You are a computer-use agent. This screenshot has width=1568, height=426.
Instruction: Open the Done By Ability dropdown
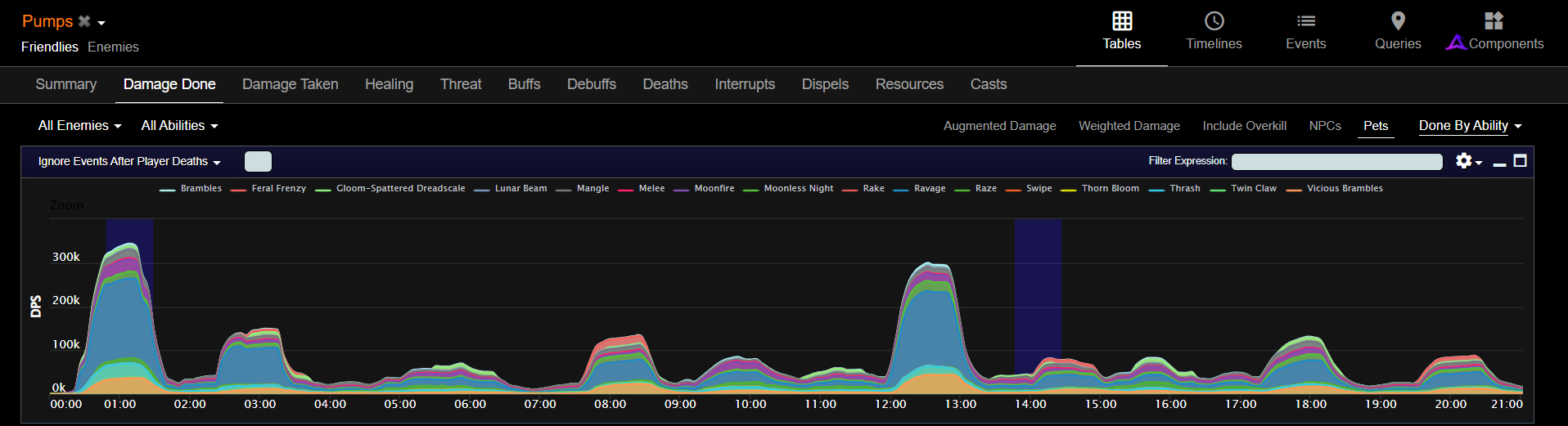pyautogui.click(x=1470, y=126)
